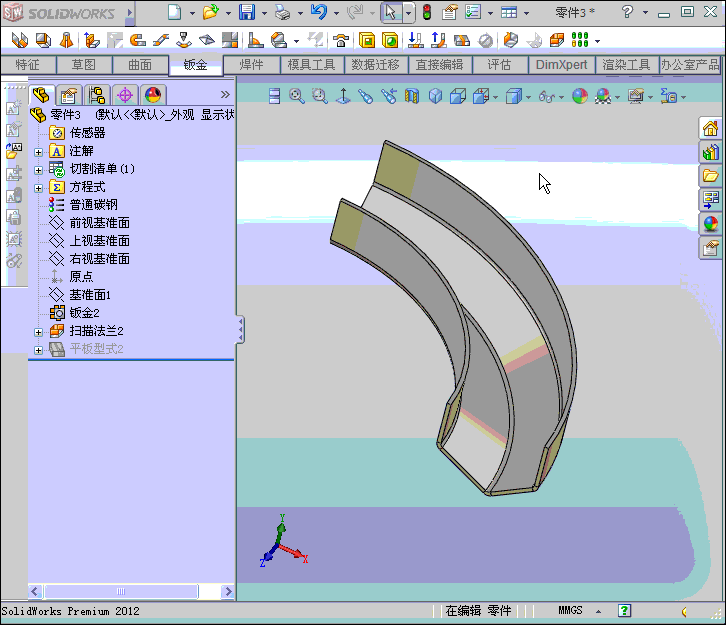Open the Select tool dropdown arrow
The height and width of the screenshot is (625, 726).
(x=408, y=13)
